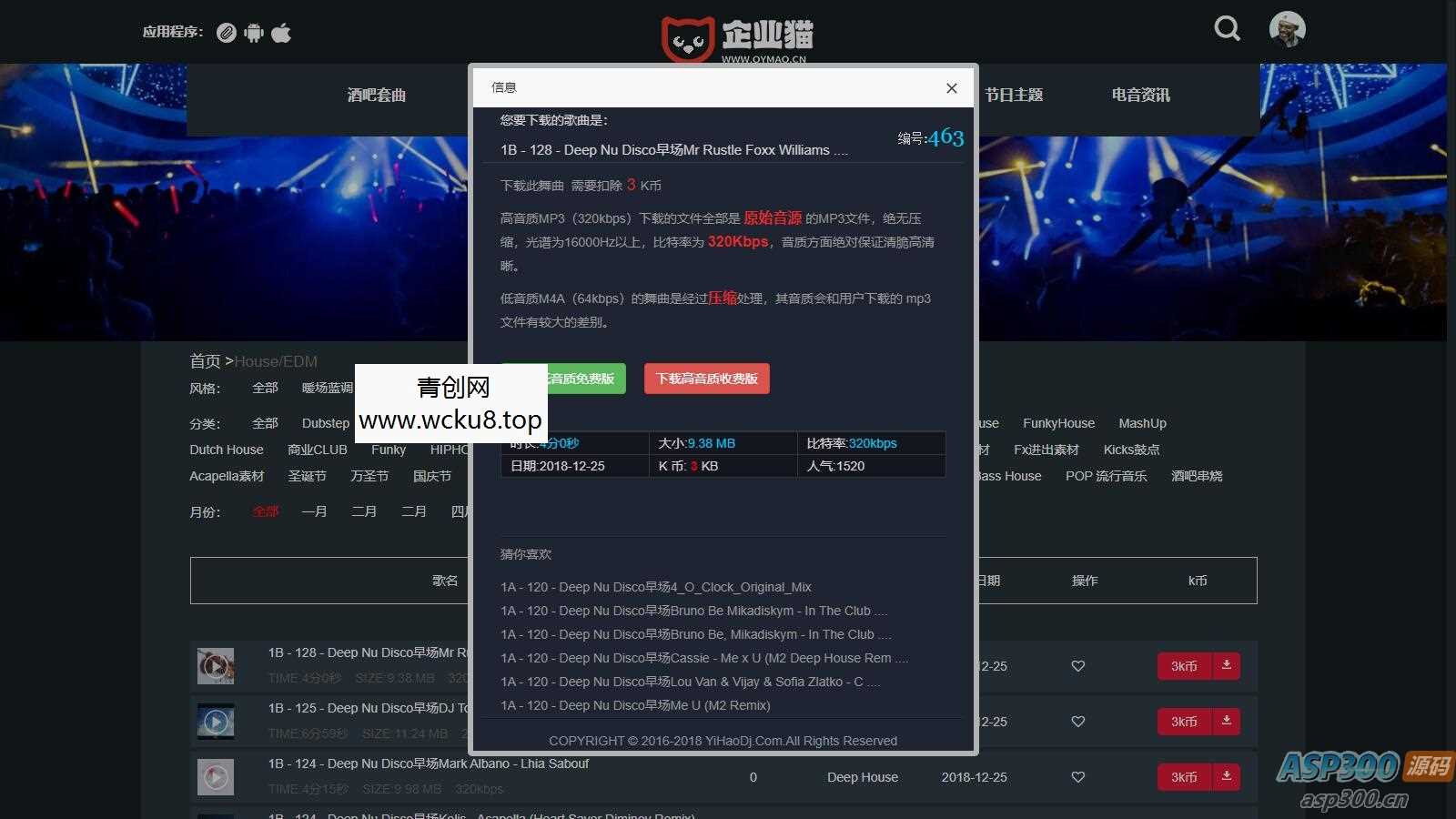
Task: Click the download icon on the 3k币 button
Action: (1227, 666)
